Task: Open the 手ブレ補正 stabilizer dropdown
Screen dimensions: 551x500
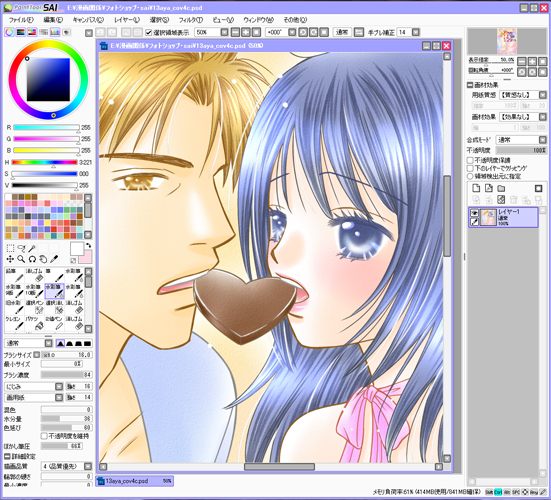Action: coord(416,32)
